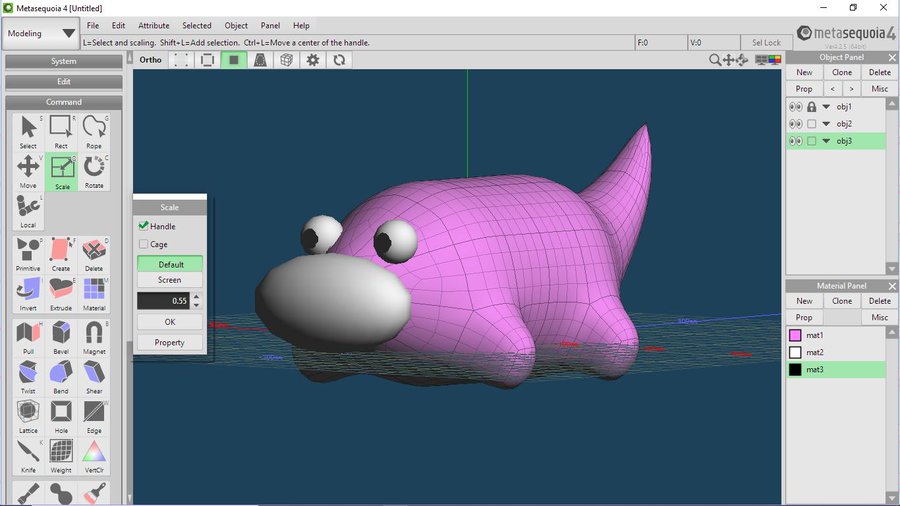Viewport: 900px width, 506px height.
Task: Collapse the Command section header
Action: pos(64,102)
